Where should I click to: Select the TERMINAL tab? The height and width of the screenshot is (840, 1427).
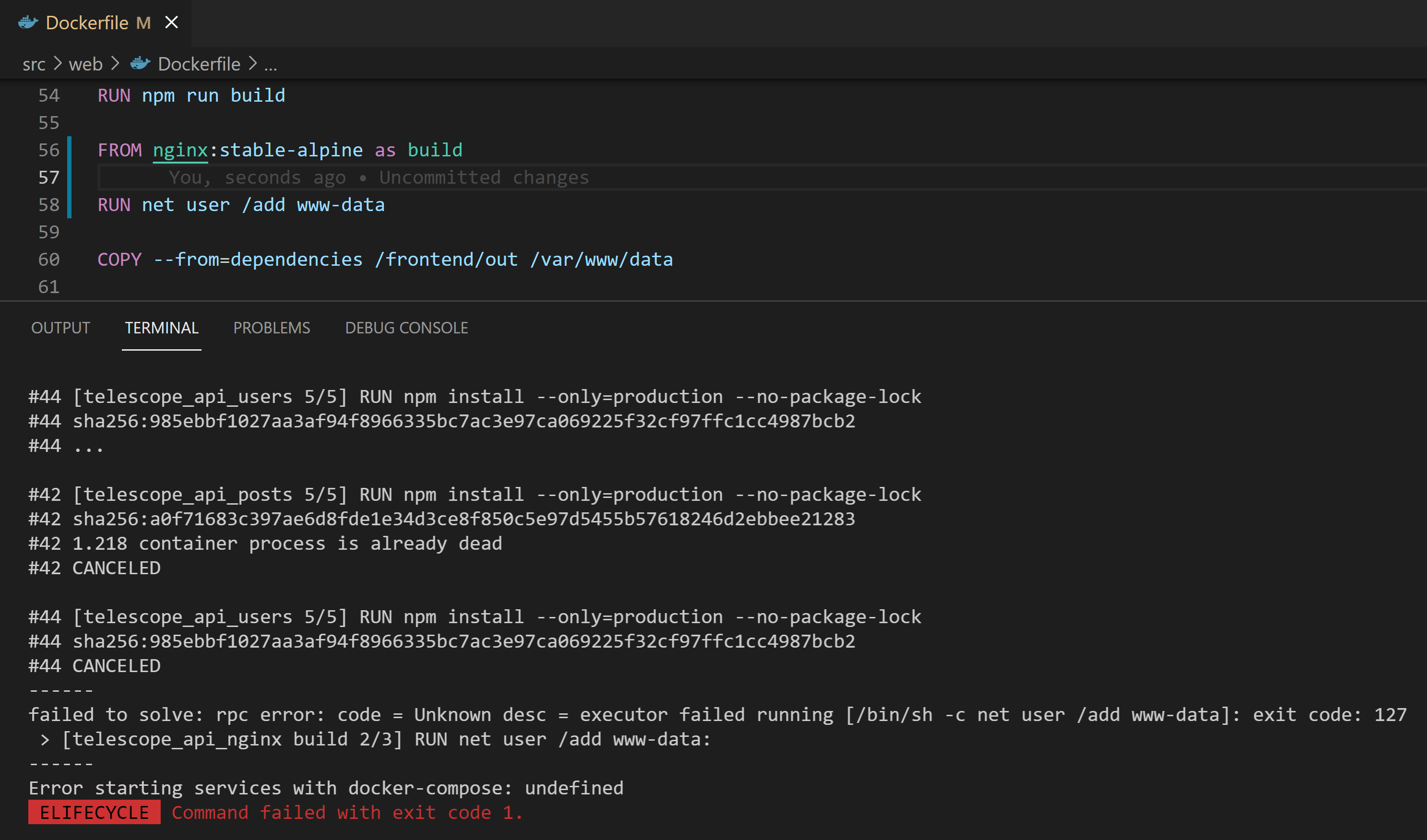161,328
